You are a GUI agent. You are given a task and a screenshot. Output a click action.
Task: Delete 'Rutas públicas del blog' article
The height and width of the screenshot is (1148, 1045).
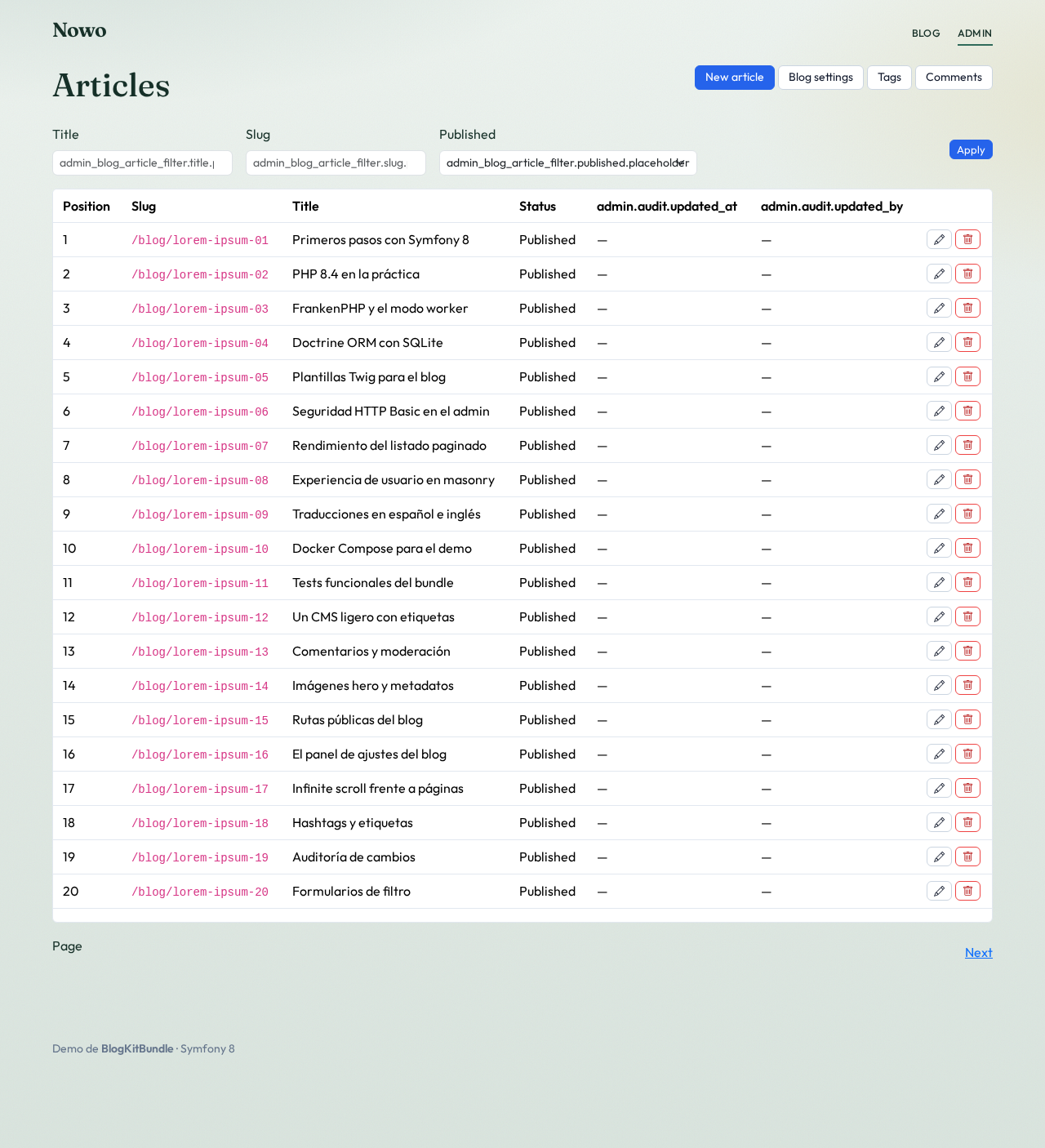[967, 719]
